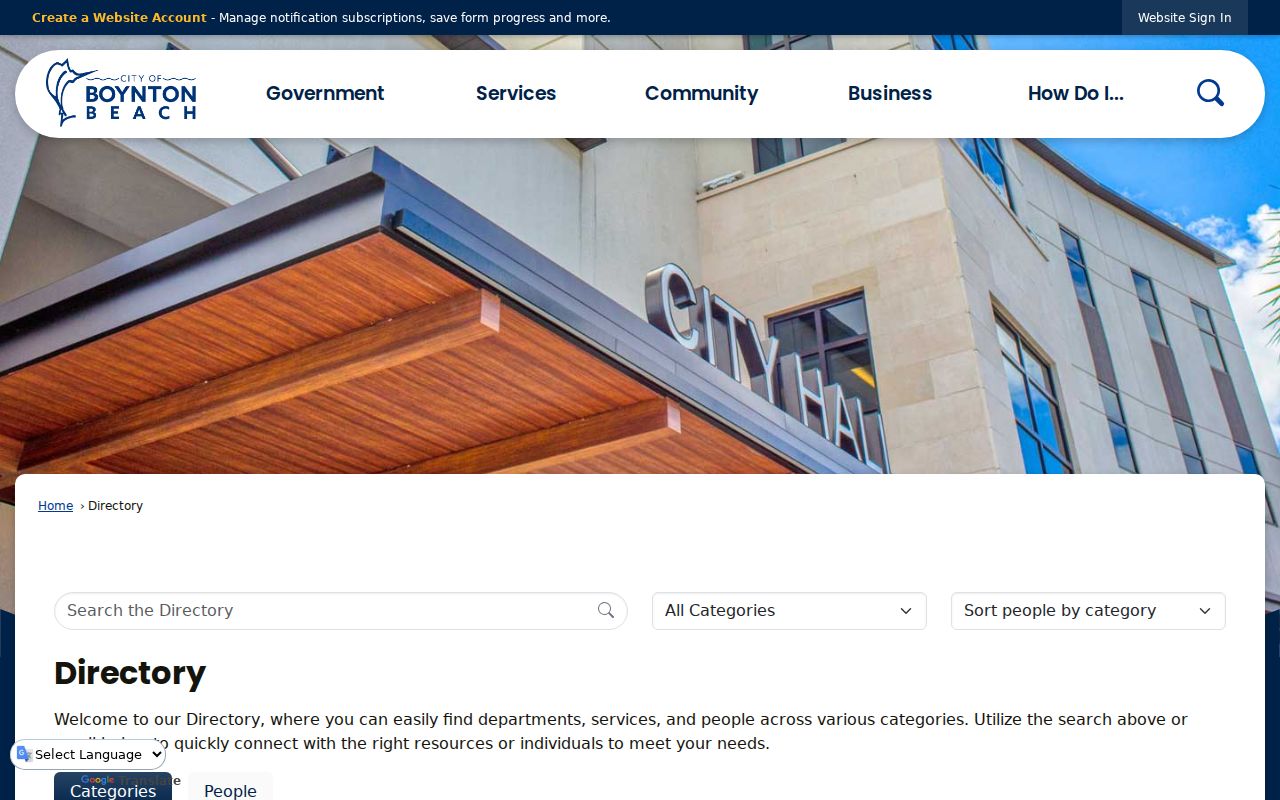Open the Community menu
The image size is (1280, 800).
click(x=701, y=93)
